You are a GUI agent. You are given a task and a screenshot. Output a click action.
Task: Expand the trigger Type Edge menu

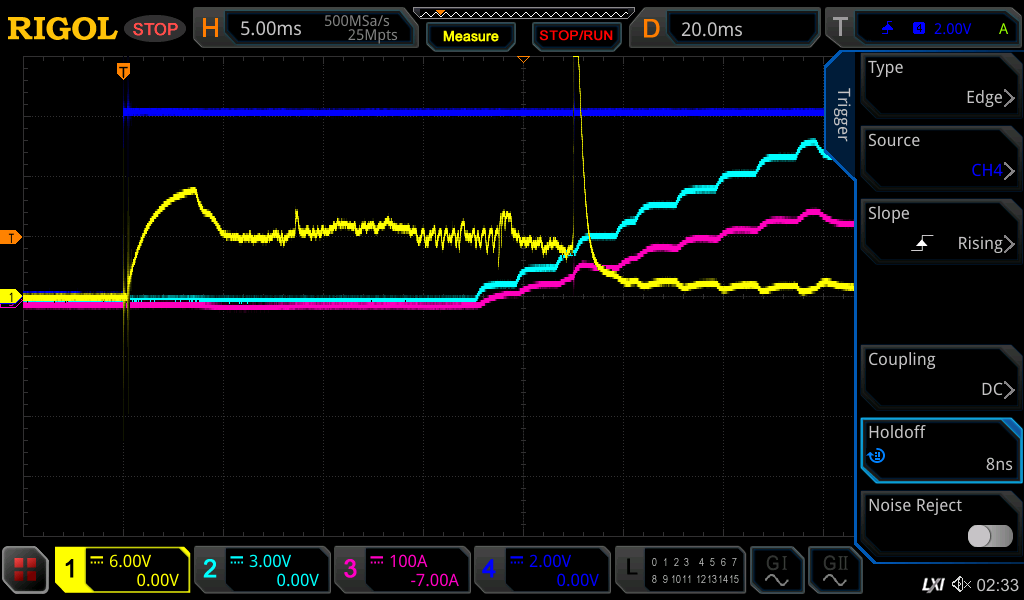(x=940, y=83)
